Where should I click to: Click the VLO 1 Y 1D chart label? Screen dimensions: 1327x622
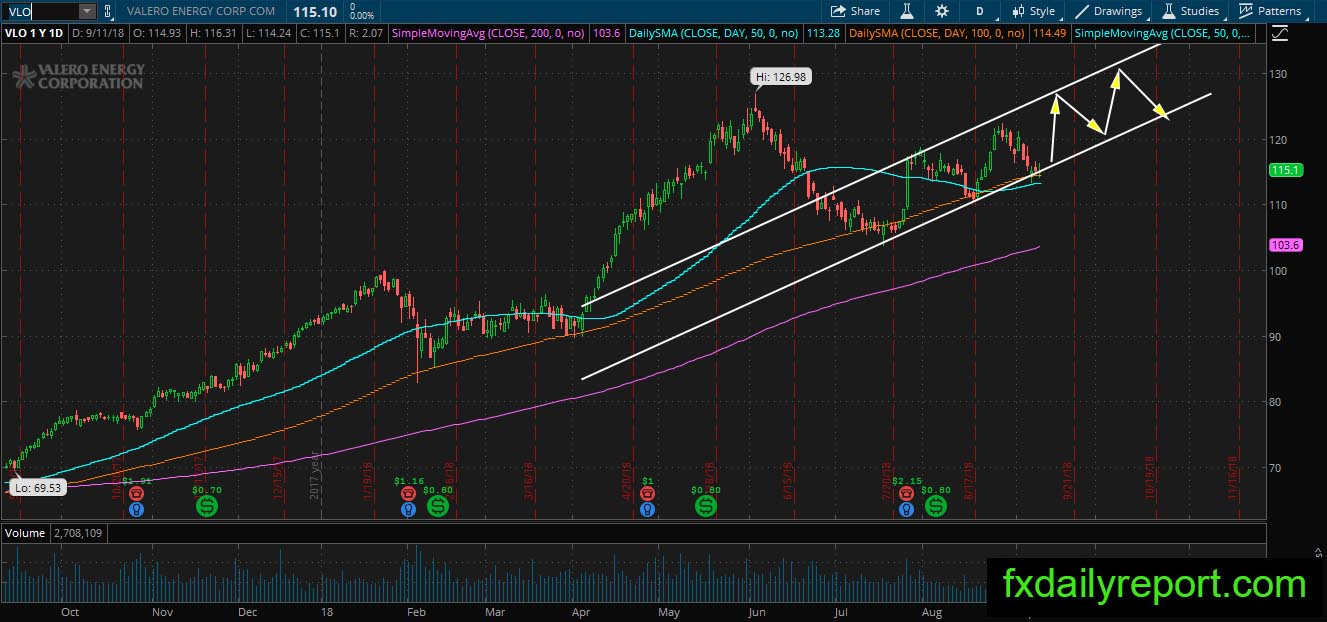[36, 33]
